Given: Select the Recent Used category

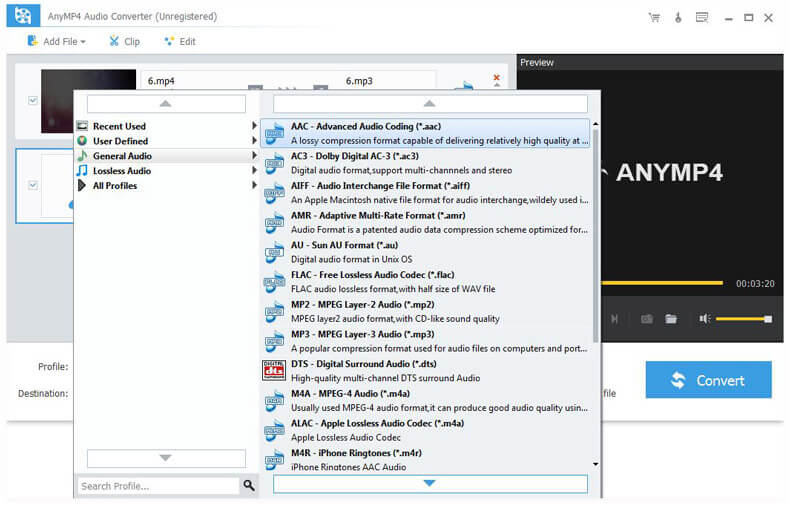Looking at the screenshot, I should click(x=119, y=126).
